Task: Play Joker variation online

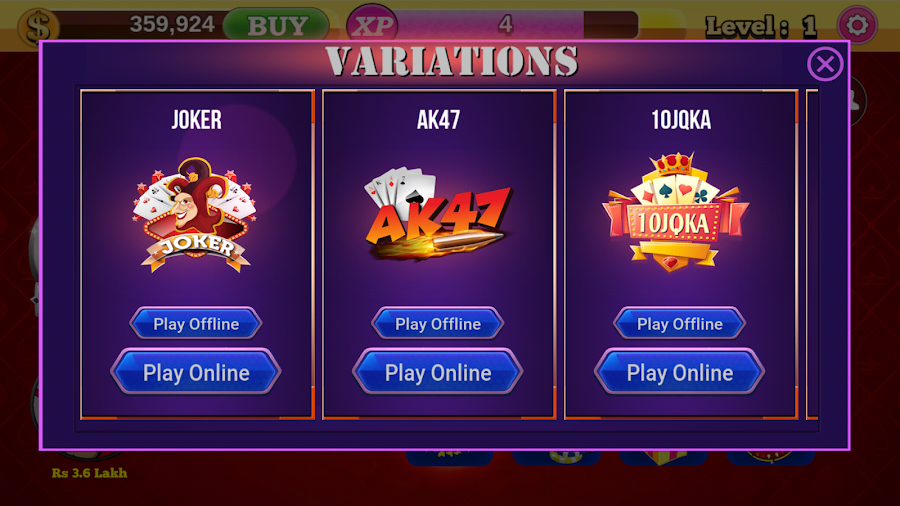Action: (196, 373)
